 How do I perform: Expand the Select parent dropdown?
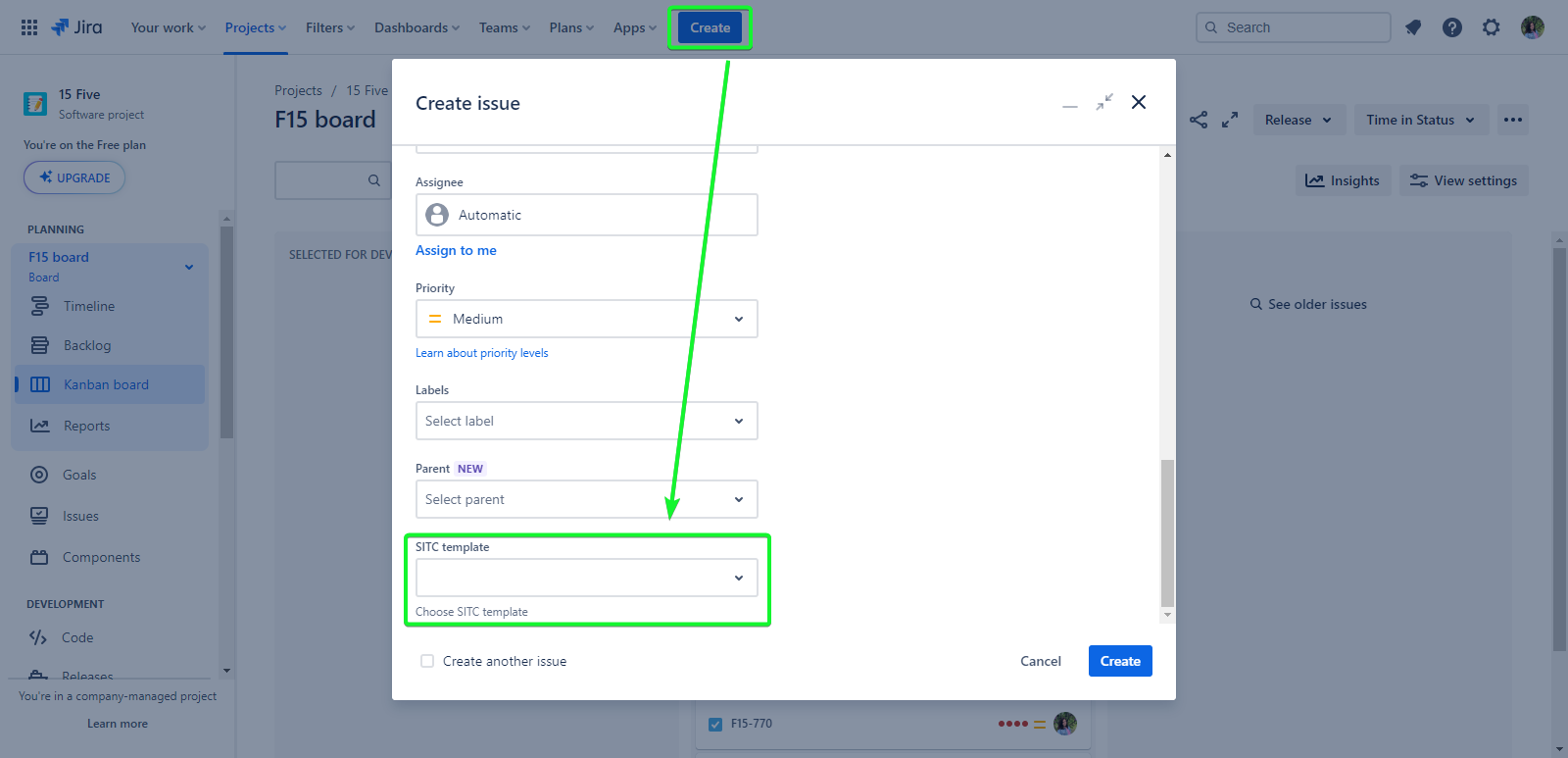tap(586, 499)
